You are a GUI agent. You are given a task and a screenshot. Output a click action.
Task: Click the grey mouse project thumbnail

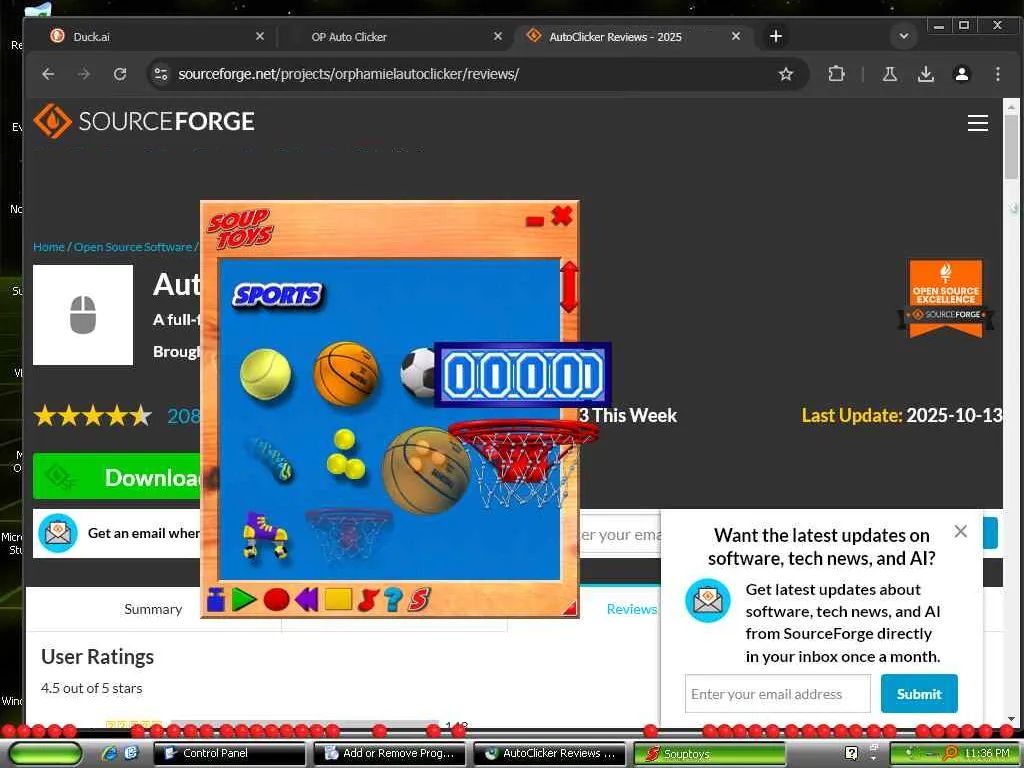coord(83,315)
